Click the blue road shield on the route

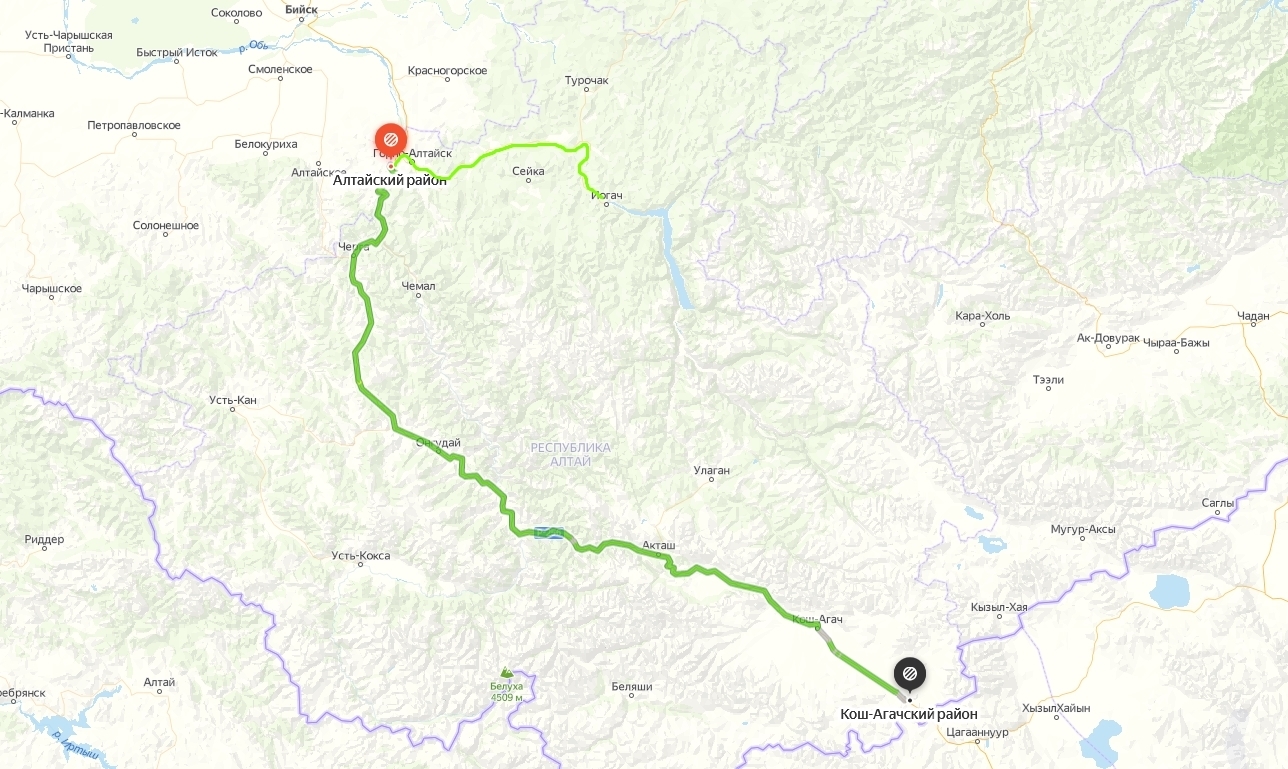(547, 533)
